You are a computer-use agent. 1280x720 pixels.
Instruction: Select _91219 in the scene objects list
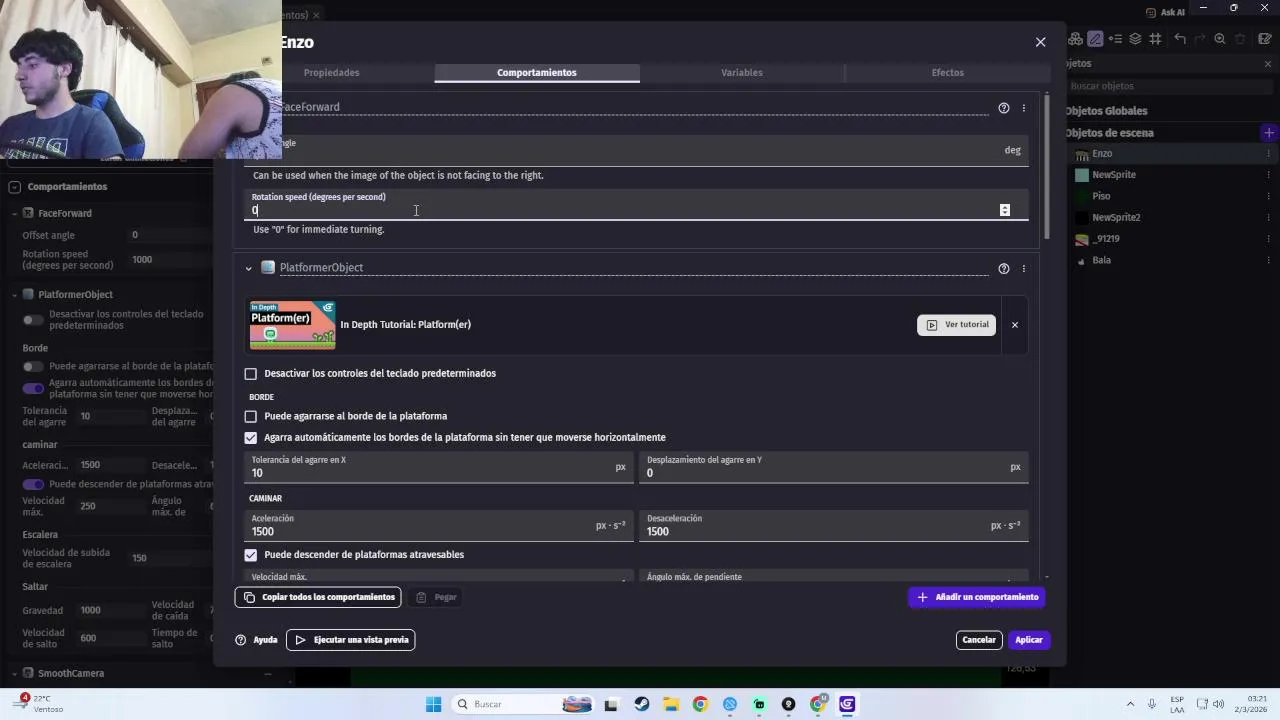pos(1106,239)
